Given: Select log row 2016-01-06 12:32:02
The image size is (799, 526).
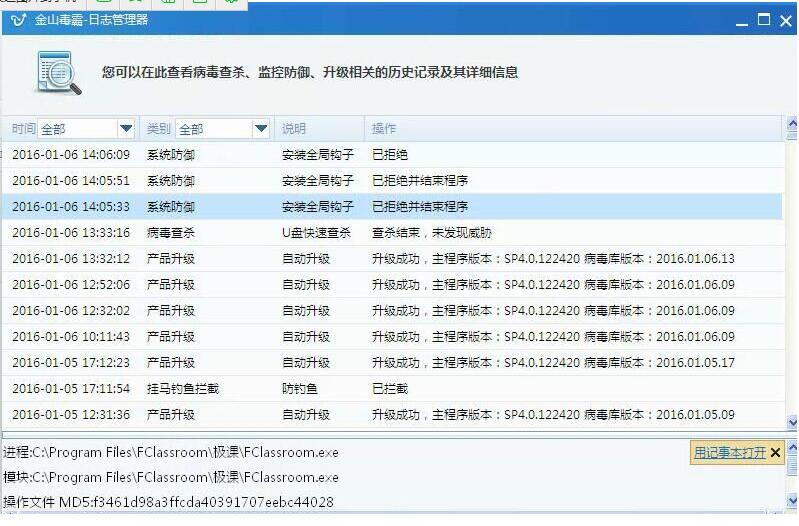Looking at the screenshot, I should pyautogui.click(x=392, y=310).
